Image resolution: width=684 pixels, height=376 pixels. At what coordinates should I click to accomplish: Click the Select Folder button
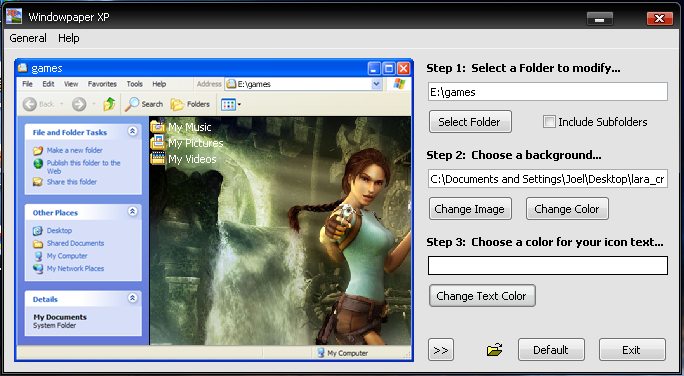470,122
